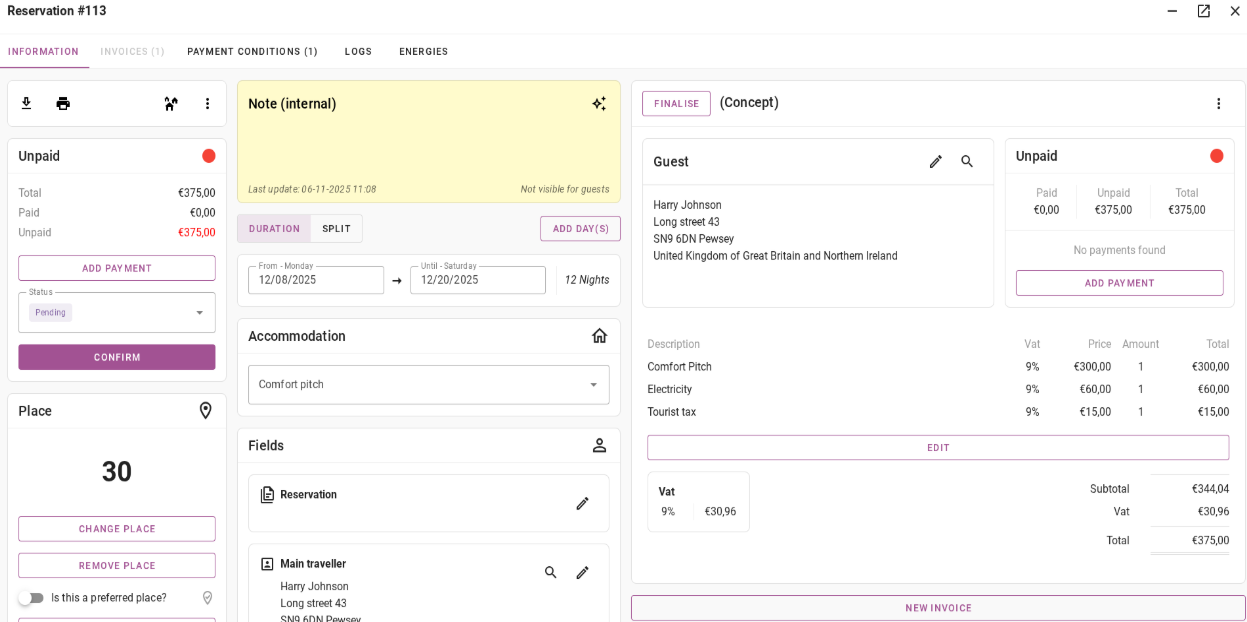The height and width of the screenshot is (622, 1247).
Task: Open the three-dot menu in left toolbar
Action: [207, 104]
